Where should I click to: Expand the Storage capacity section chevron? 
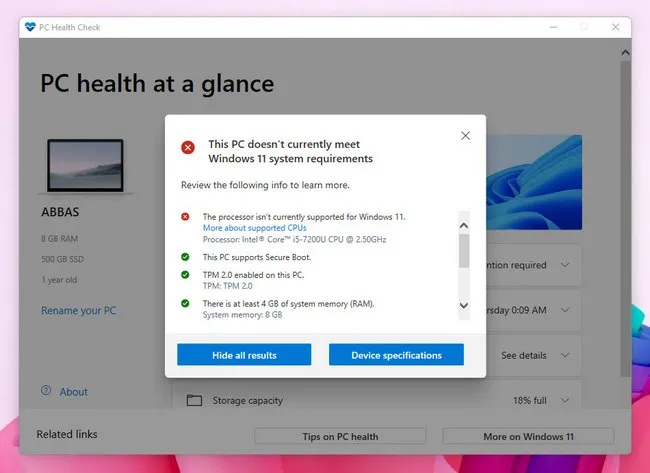(566, 401)
